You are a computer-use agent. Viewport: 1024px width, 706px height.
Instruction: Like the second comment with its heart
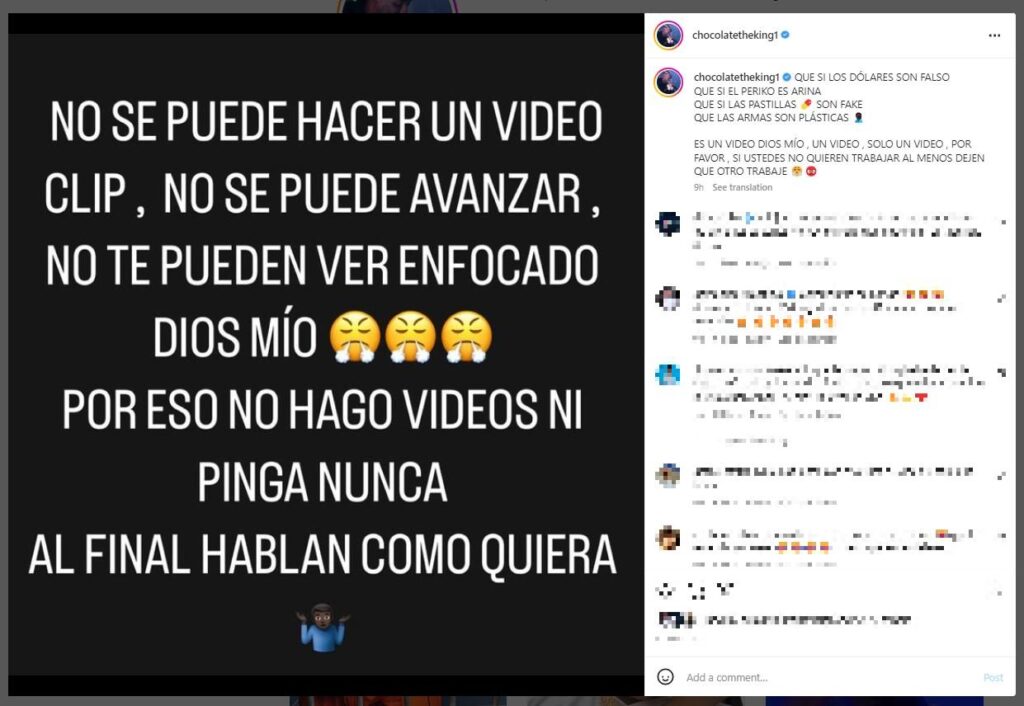click(1002, 298)
